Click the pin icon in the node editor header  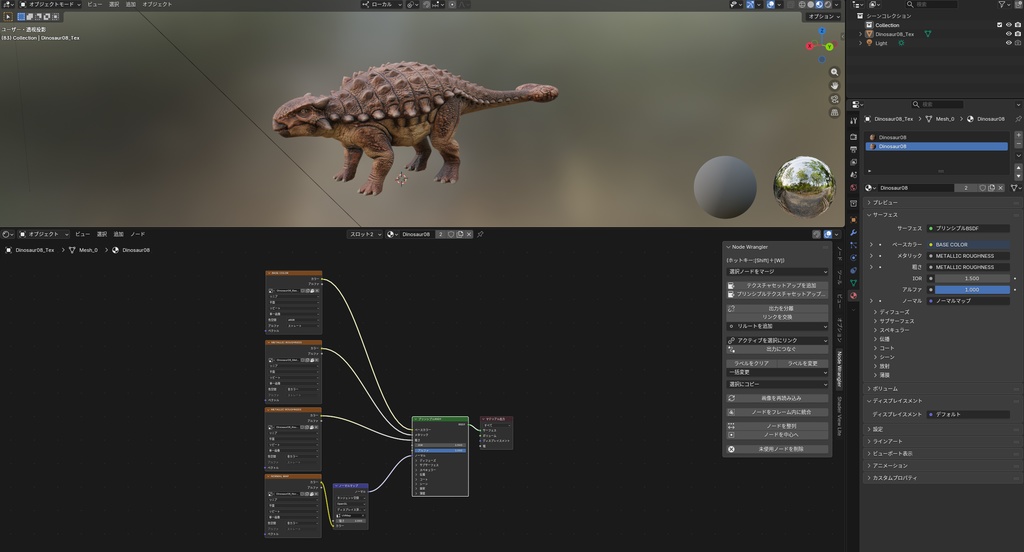click(x=480, y=234)
